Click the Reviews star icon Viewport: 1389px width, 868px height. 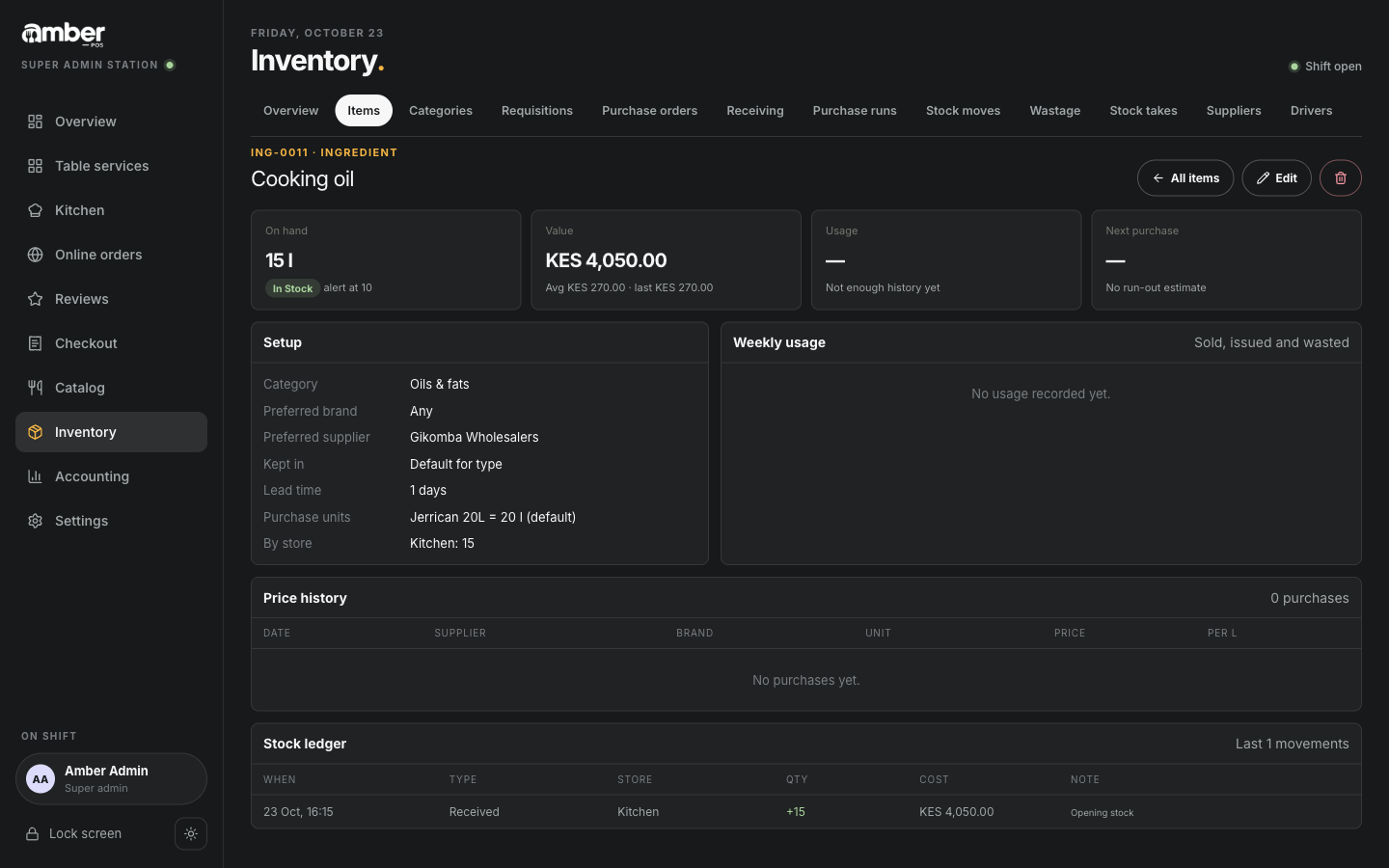(x=36, y=299)
